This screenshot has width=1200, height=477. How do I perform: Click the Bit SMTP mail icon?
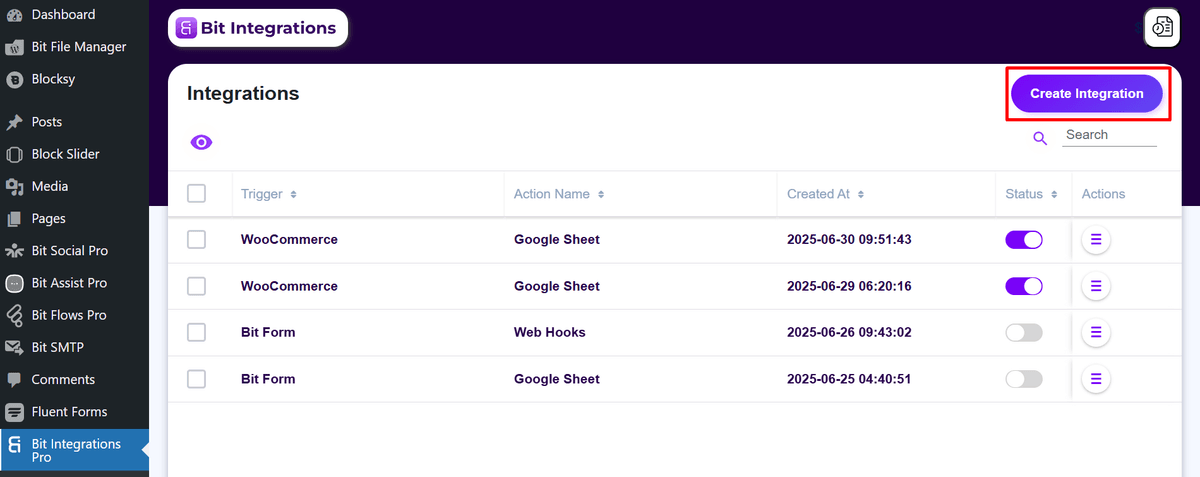(x=14, y=347)
